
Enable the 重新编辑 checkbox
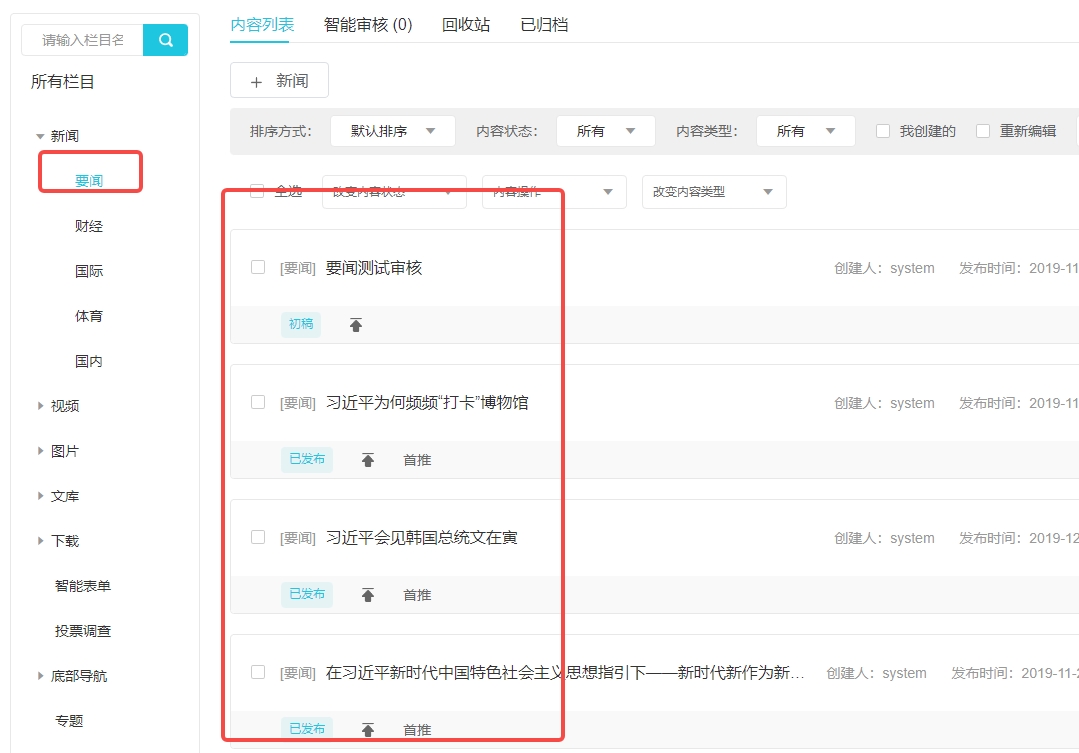(983, 131)
